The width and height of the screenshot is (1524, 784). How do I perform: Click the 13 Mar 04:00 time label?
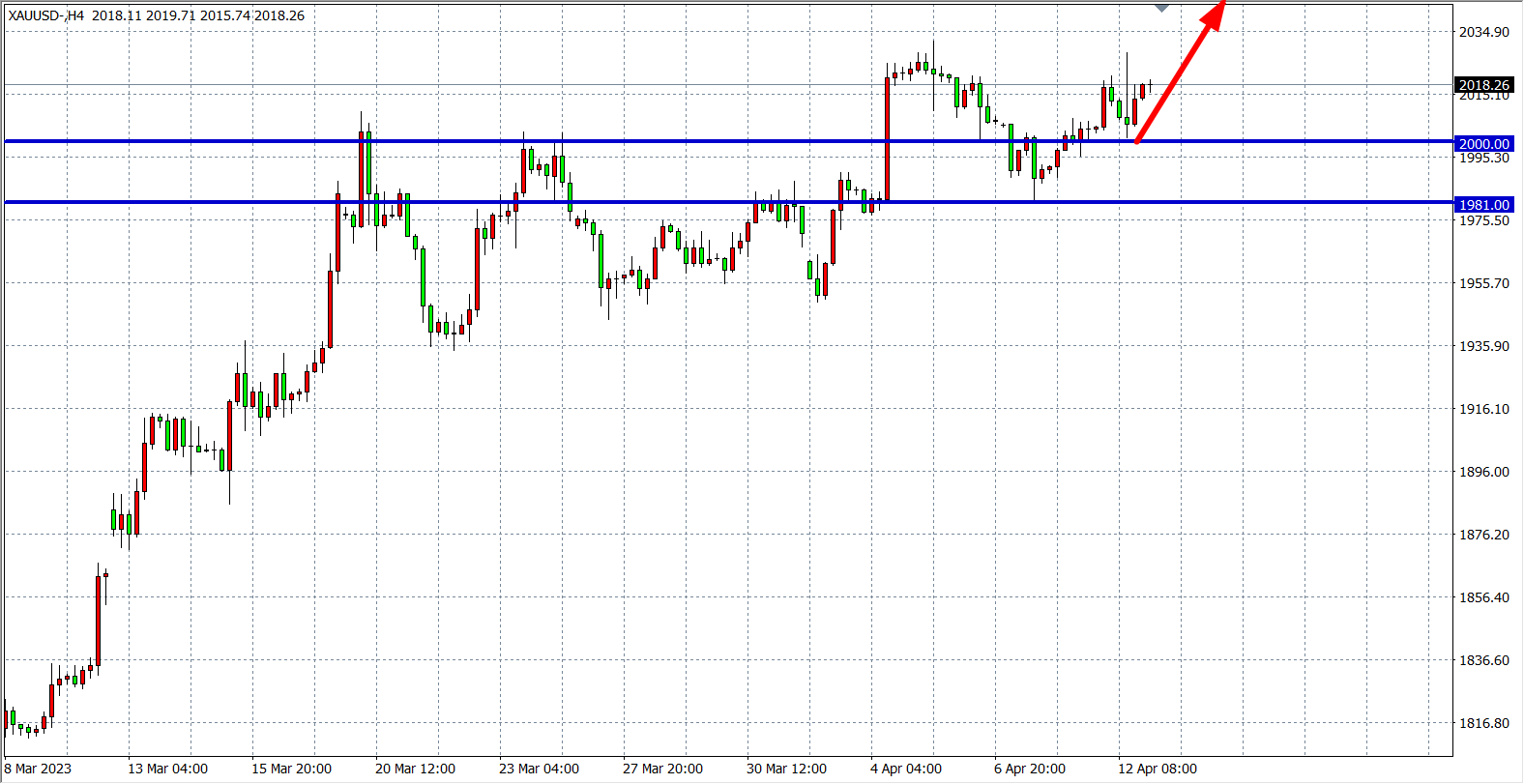[167, 769]
